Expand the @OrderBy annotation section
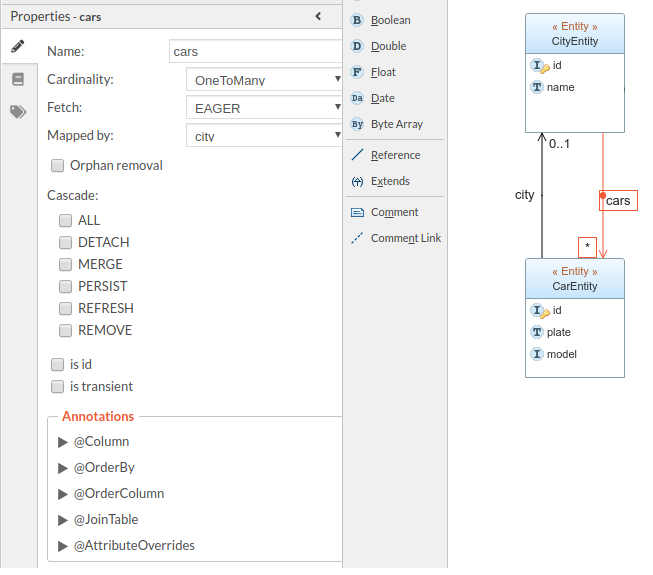The image size is (653, 575). (x=62, y=468)
